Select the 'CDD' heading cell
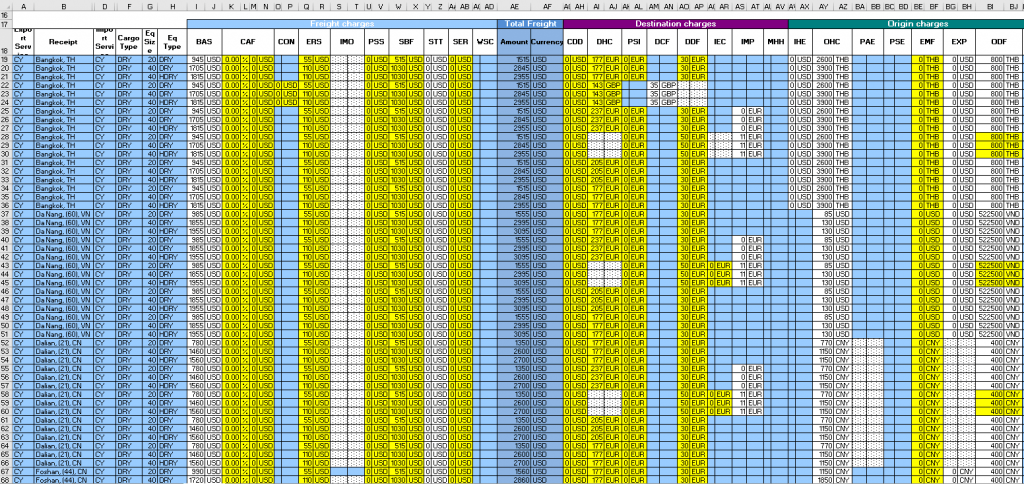Viewport: 1024px width, 484px height. coord(575,42)
